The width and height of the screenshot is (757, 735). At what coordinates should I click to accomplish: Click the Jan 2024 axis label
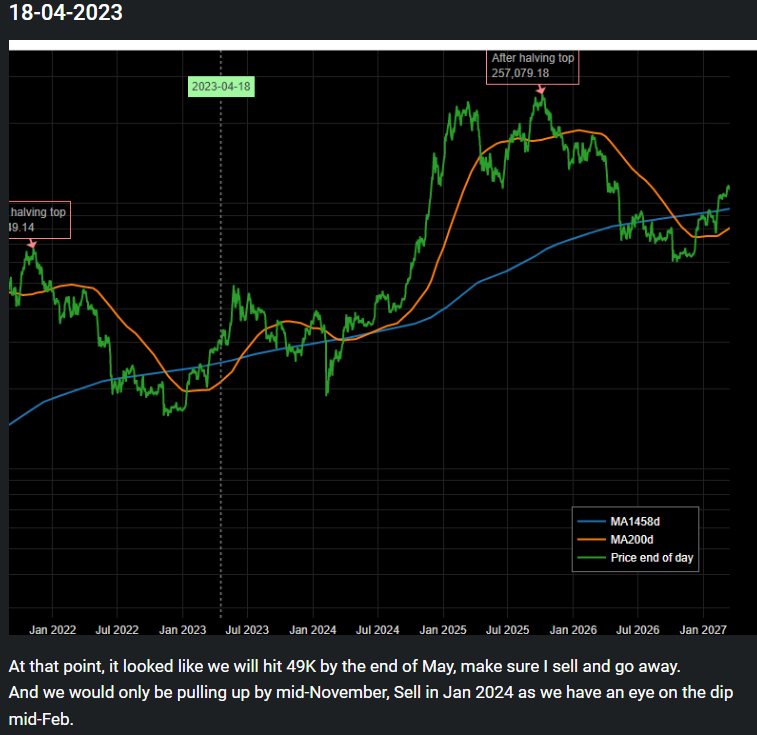click(x=313, y=630)
